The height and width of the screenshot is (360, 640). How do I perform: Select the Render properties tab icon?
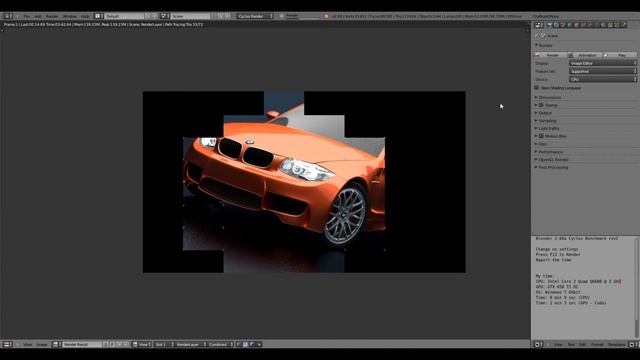pos(549,25)
